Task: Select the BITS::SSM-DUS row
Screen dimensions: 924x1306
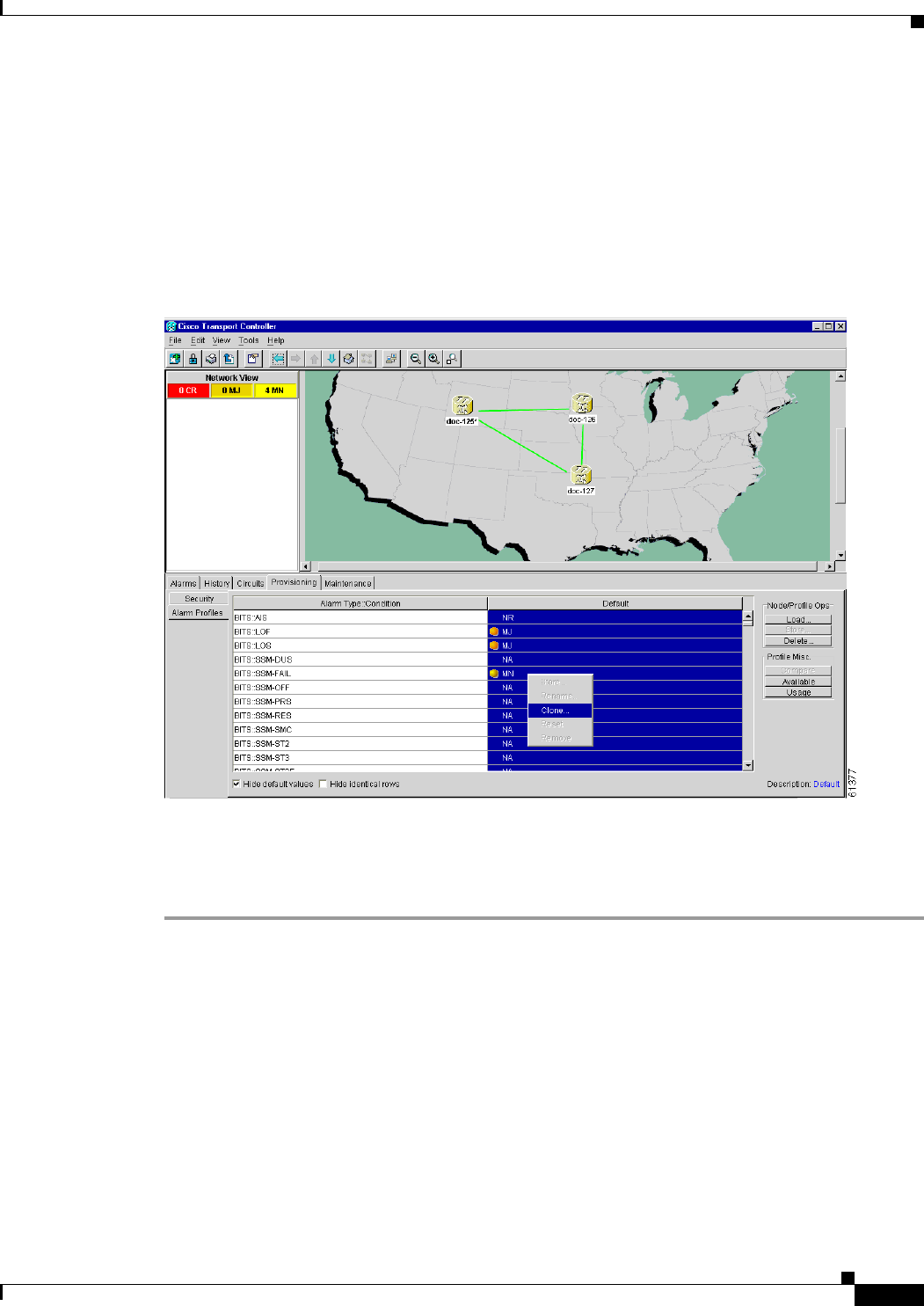Action: tap(360, 660)
